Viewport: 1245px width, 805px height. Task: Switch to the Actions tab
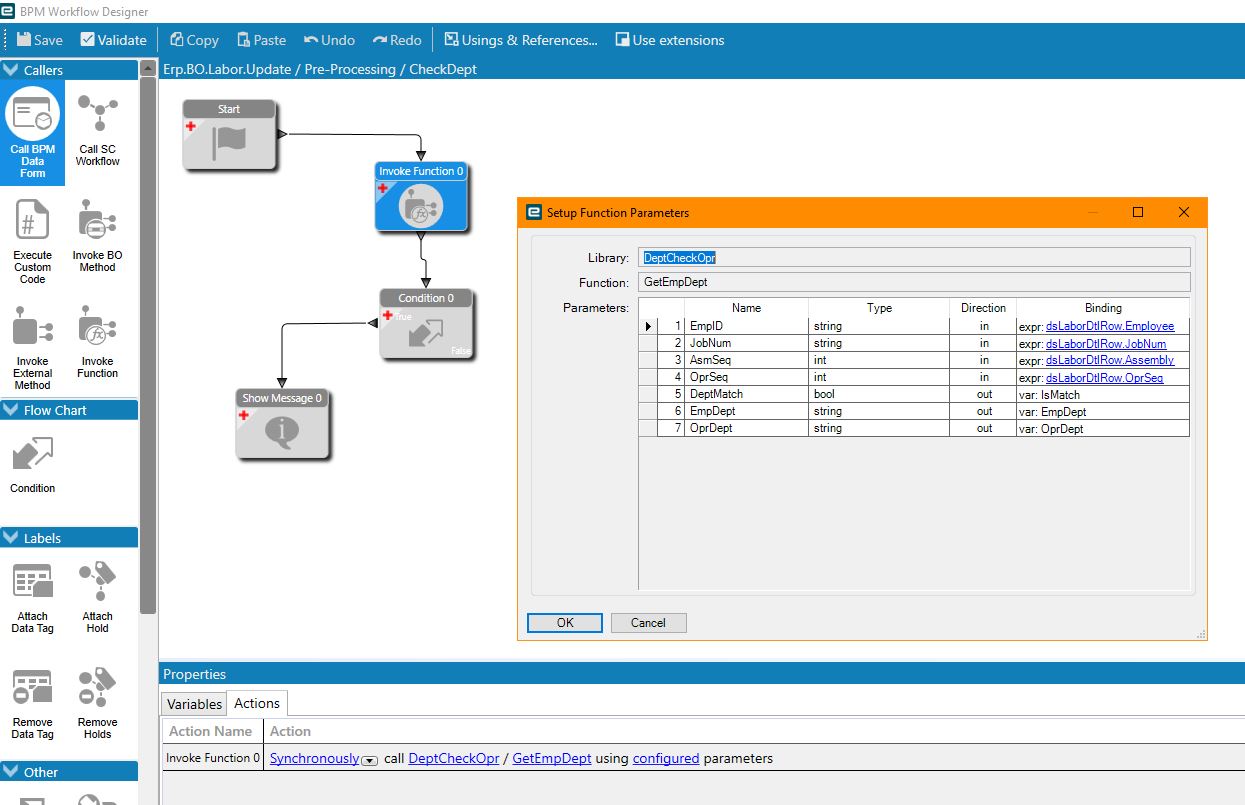[x=257, y=703]
